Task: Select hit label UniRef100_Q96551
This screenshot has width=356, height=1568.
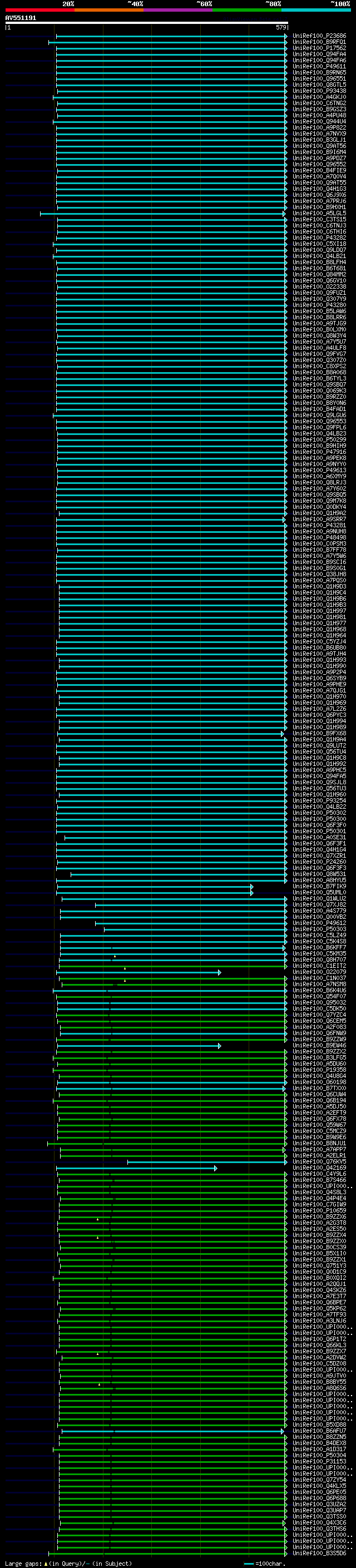Action: coord(319,78)
